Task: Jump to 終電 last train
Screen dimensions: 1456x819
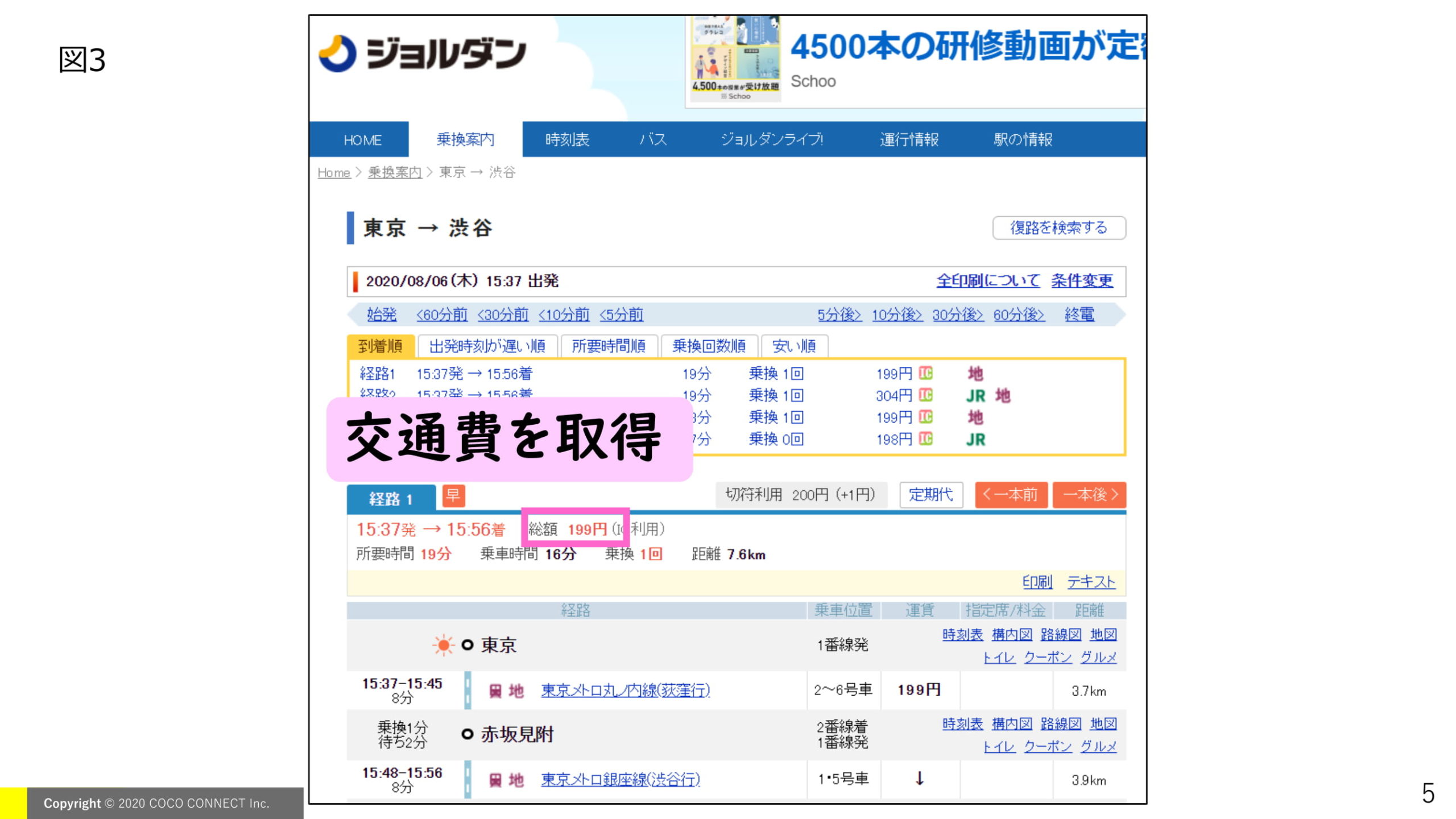Action: 1079,315
